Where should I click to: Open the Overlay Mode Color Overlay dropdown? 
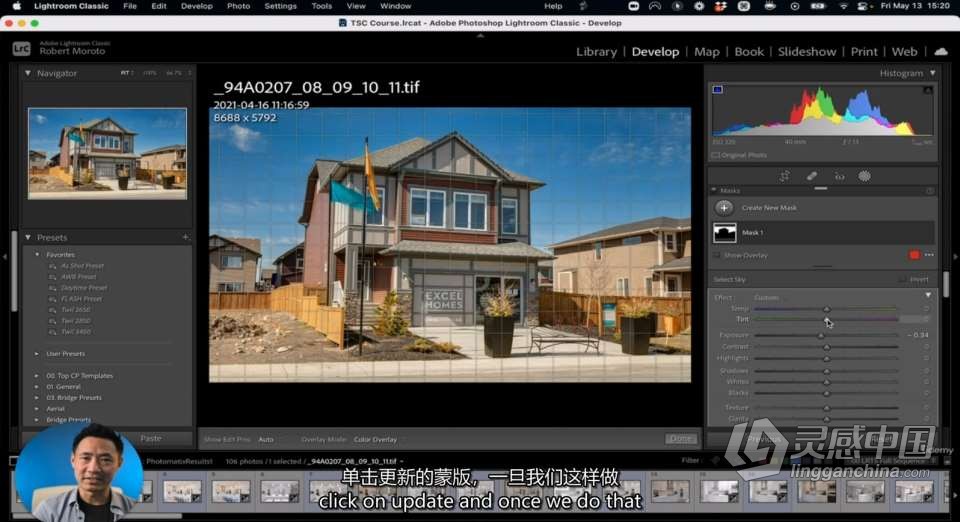click(376, 439)
